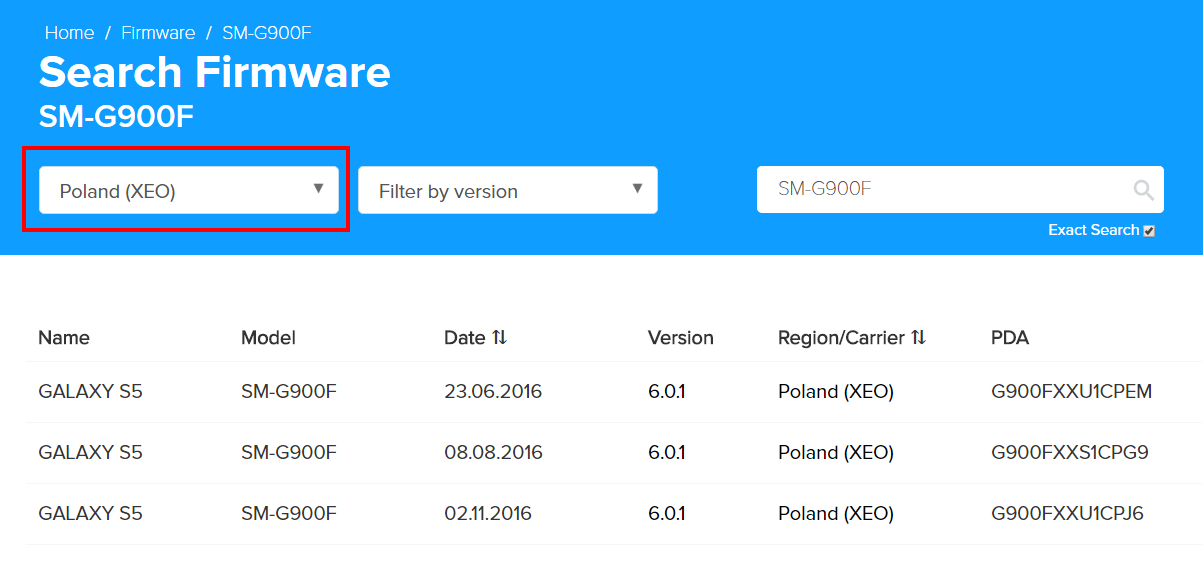Screen dimensions: 1203x572
Task: Open Firmware breadcrumb link
Action: [158, 33]
